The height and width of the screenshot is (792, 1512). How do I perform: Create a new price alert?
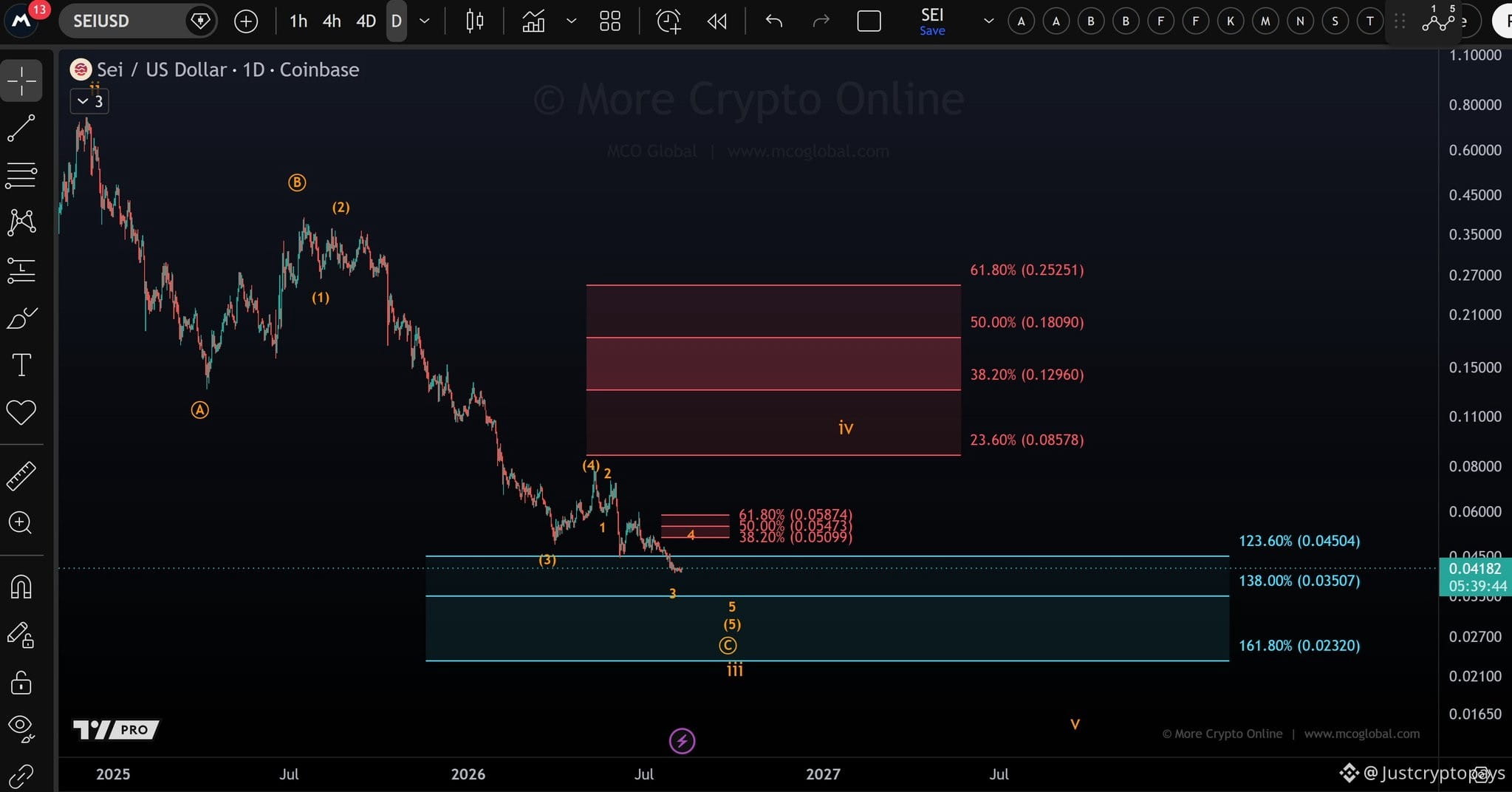(668, 21)
